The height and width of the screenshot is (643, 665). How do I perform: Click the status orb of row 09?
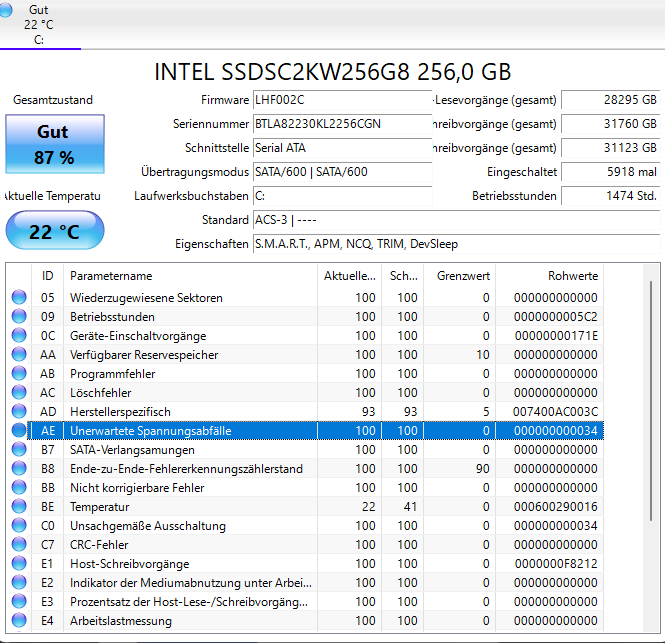19,316
